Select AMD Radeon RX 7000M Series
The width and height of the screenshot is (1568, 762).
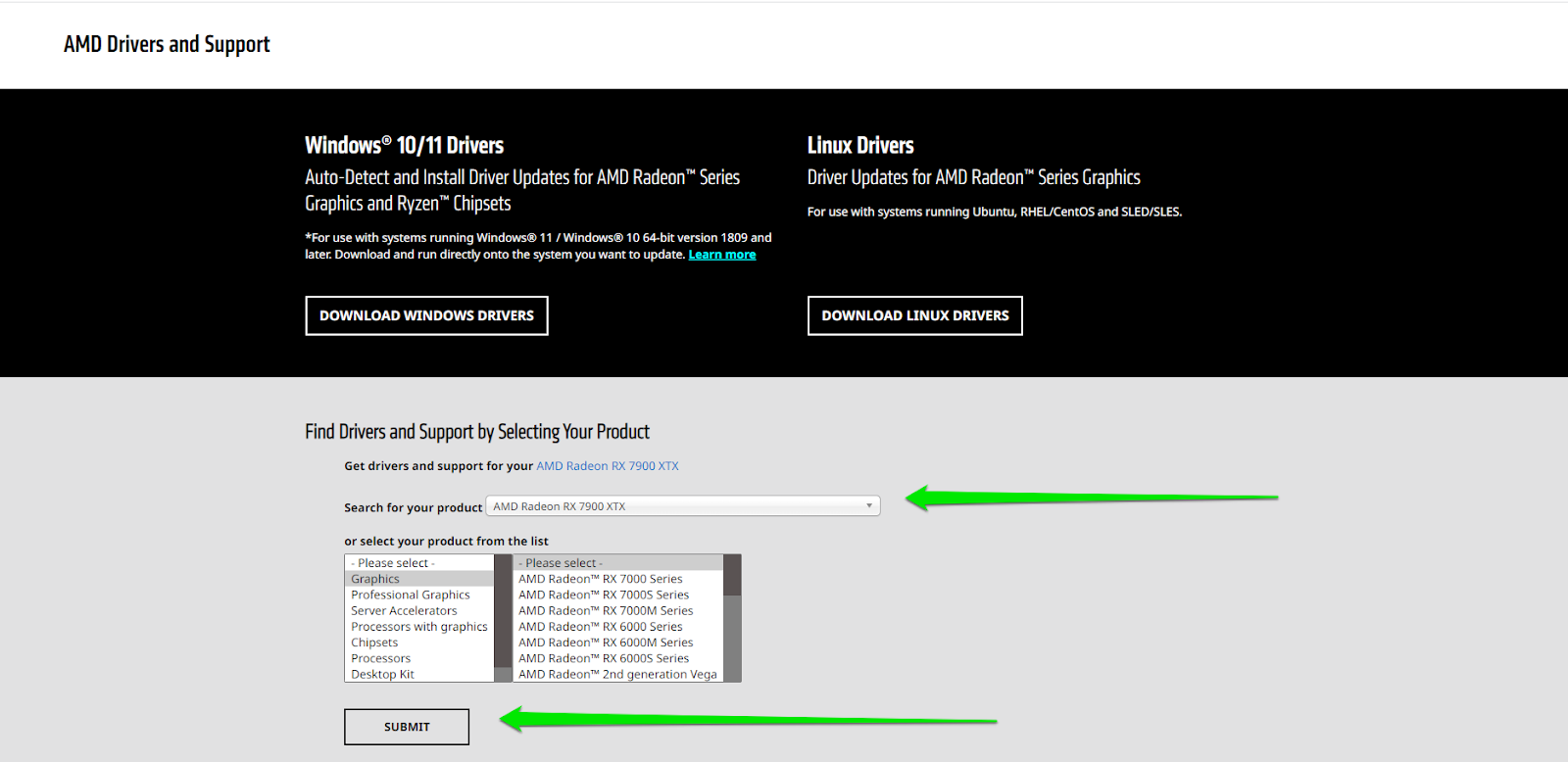605,610
